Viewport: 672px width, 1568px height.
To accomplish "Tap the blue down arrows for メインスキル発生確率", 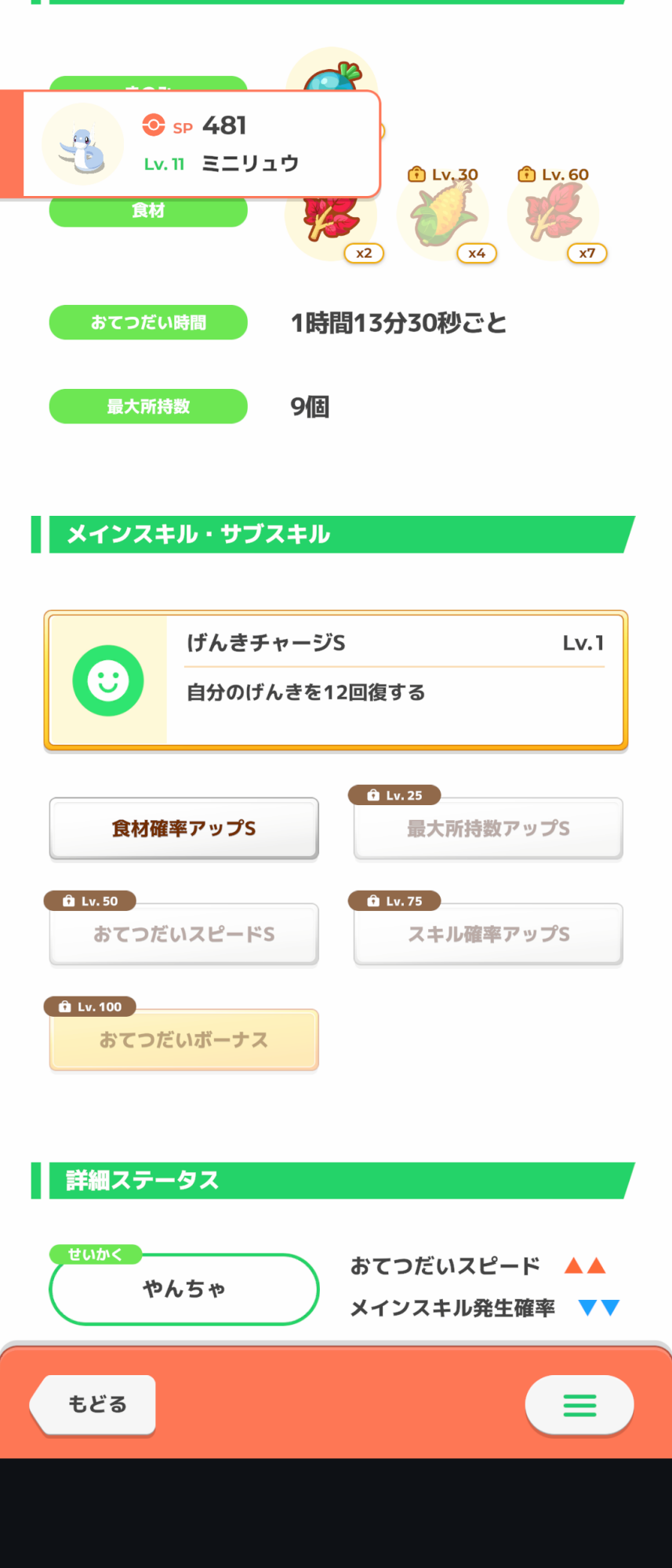I will pyautogui.click(x=598, y=1307).
